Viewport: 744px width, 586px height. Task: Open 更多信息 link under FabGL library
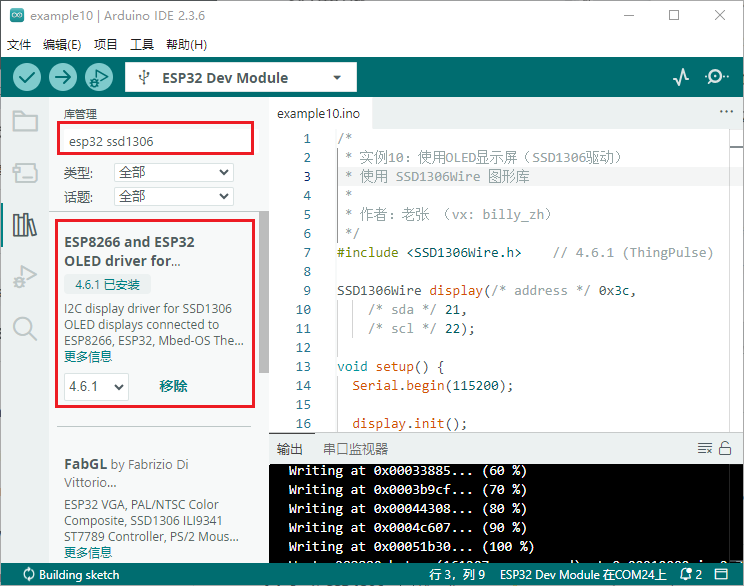pyautogui.click(x=88, y=552)
